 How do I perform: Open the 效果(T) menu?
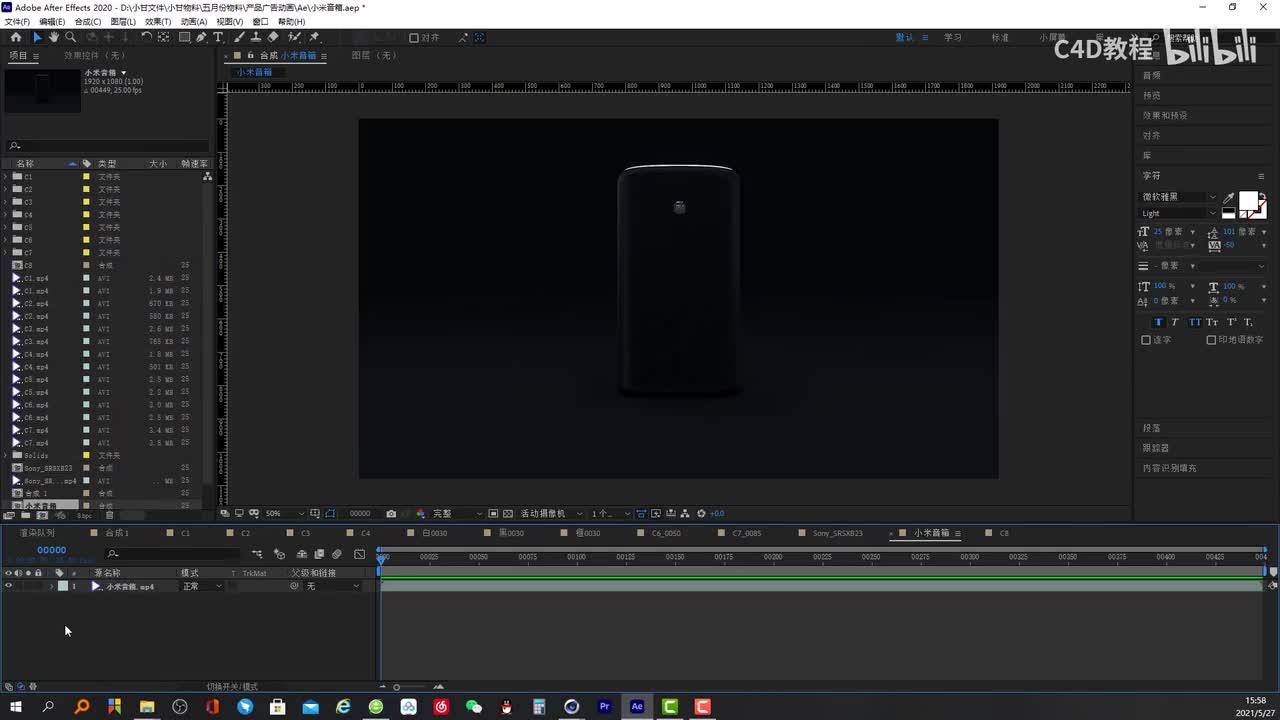tap(158, 21)
